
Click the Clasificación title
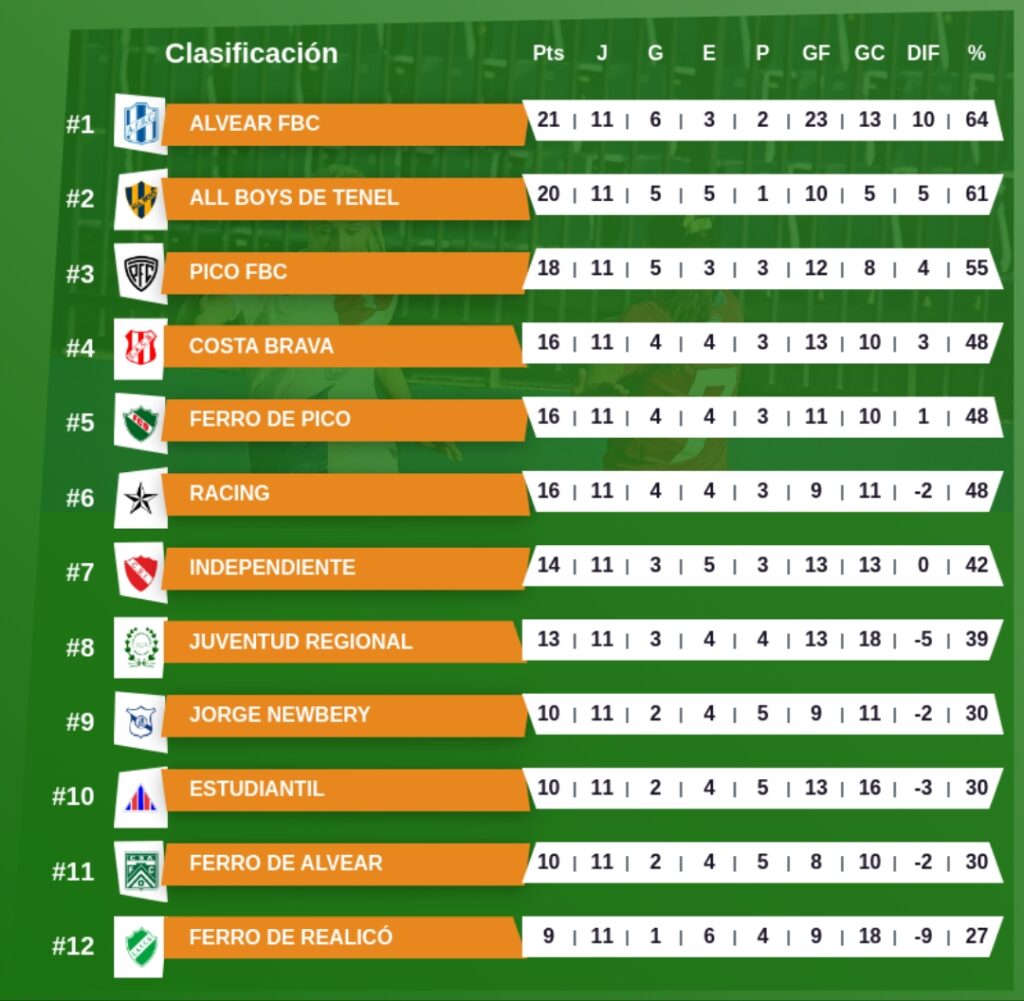pos(251,53)
